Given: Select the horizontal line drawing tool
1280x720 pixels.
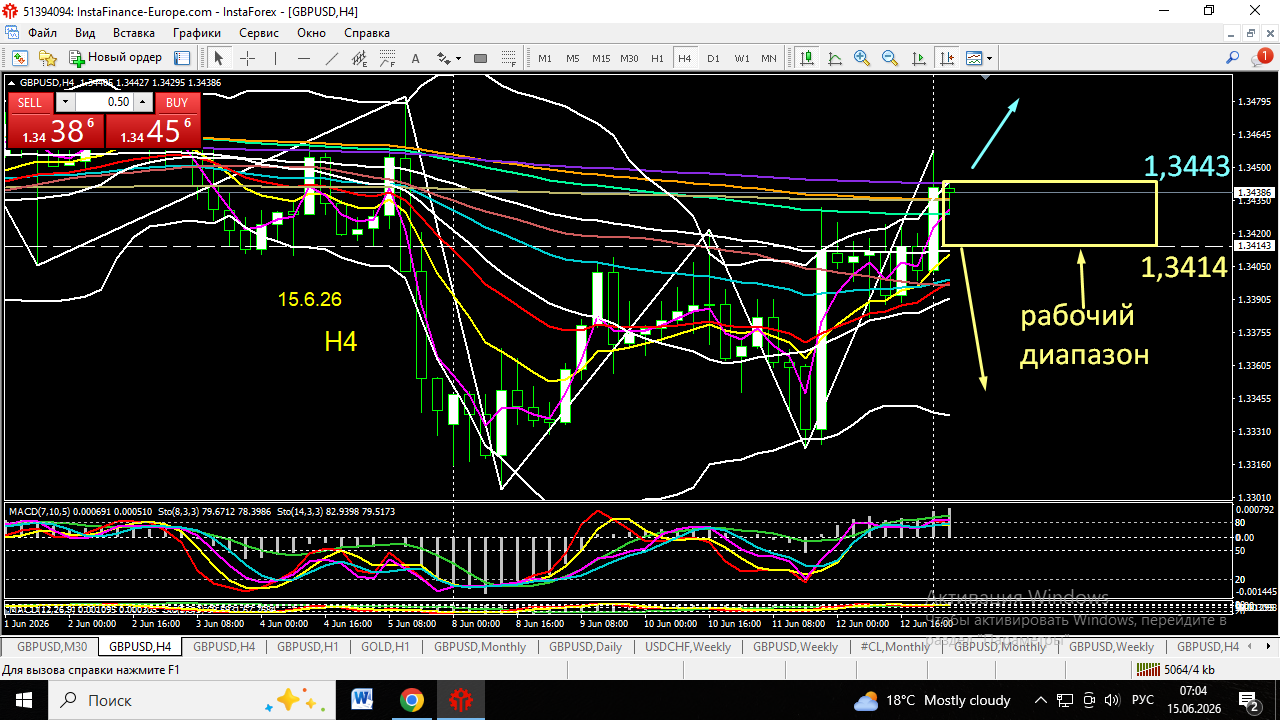Looking at the screenshot, I should click(x=303, y=58).
